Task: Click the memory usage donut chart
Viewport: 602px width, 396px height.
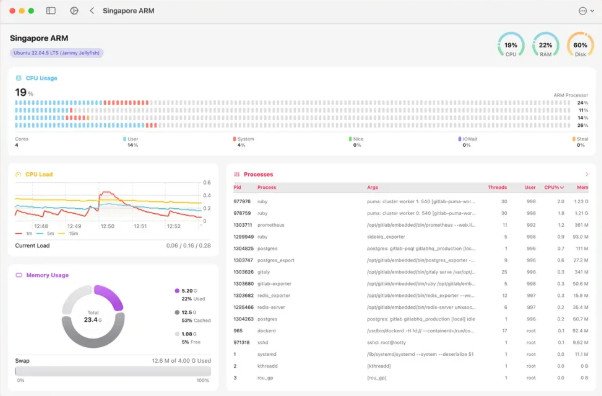Action: tap(93, 316)
